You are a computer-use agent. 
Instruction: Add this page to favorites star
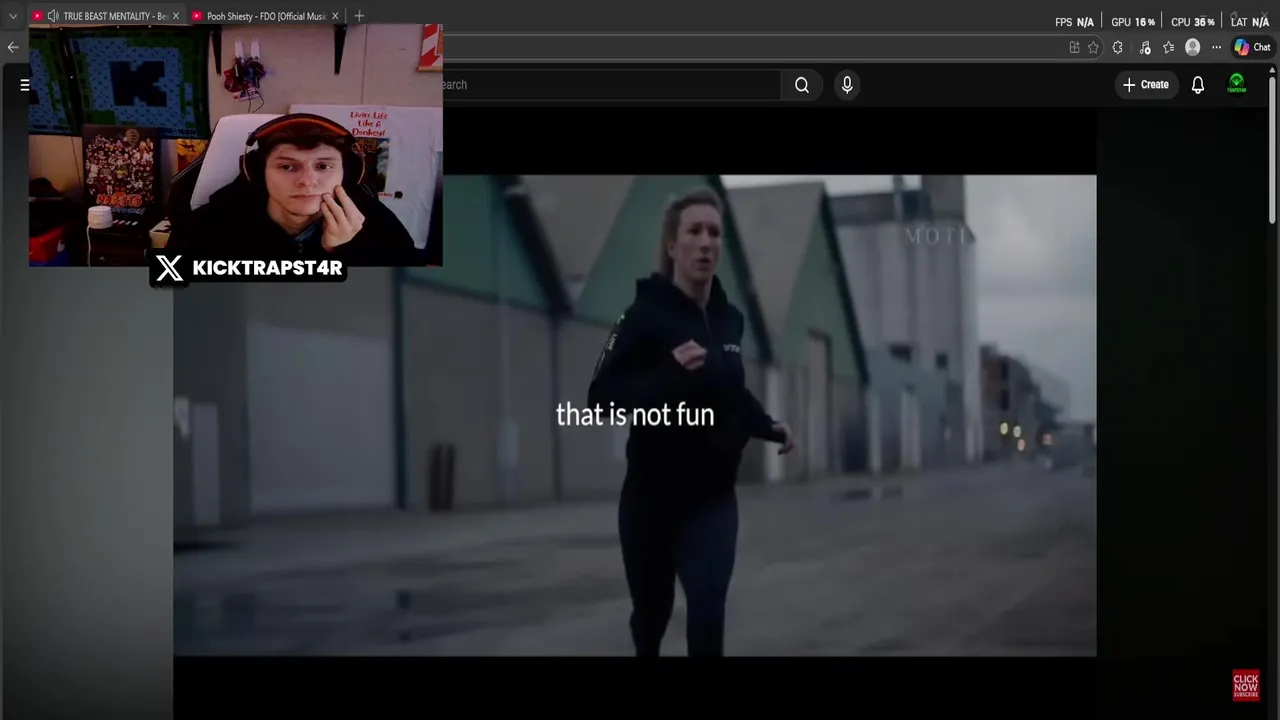pyautogui.click(x=1093, y=47)
